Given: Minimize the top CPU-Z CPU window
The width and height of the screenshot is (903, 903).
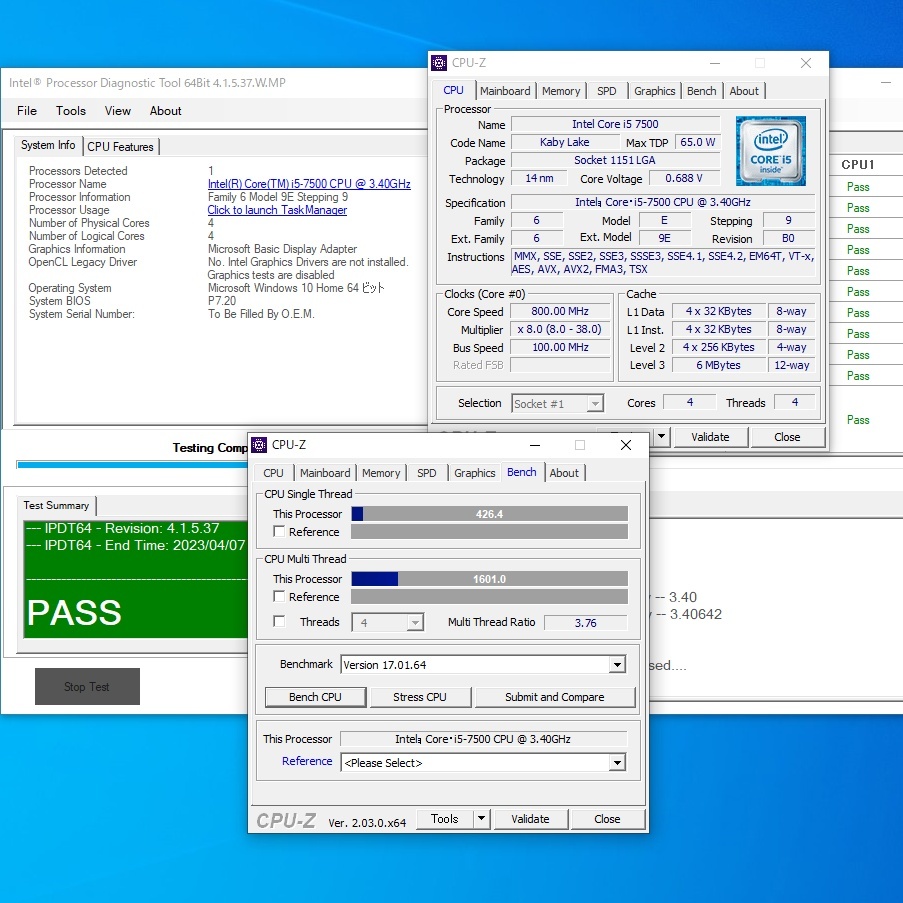Looking at the screenshot, I should click(715, 63).
